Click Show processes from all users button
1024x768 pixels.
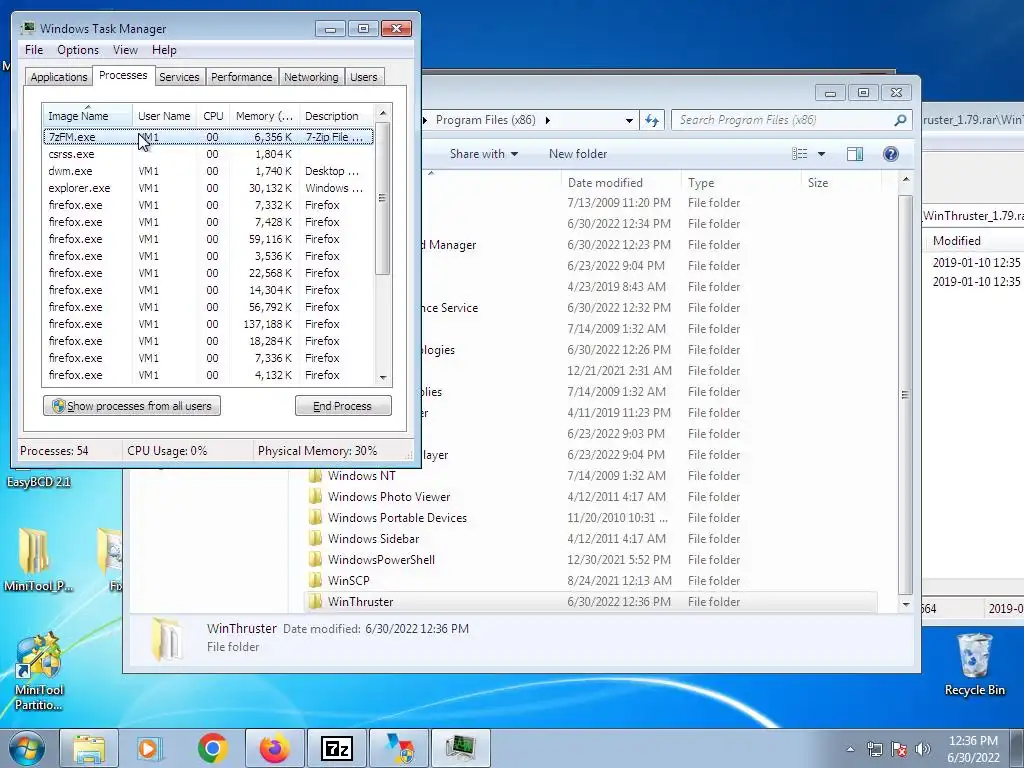132,406
